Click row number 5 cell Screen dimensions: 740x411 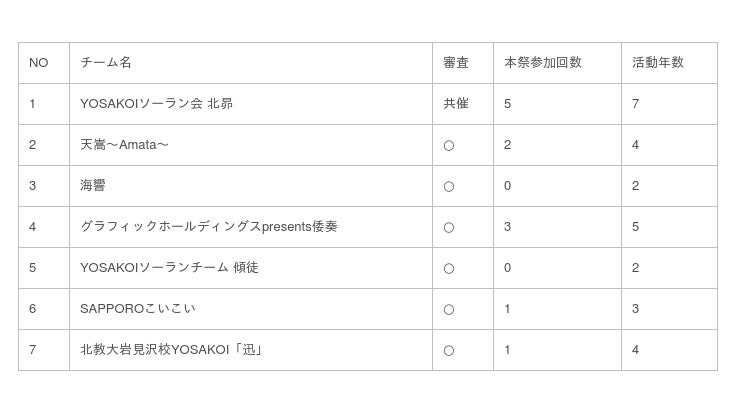pos(33,268)
